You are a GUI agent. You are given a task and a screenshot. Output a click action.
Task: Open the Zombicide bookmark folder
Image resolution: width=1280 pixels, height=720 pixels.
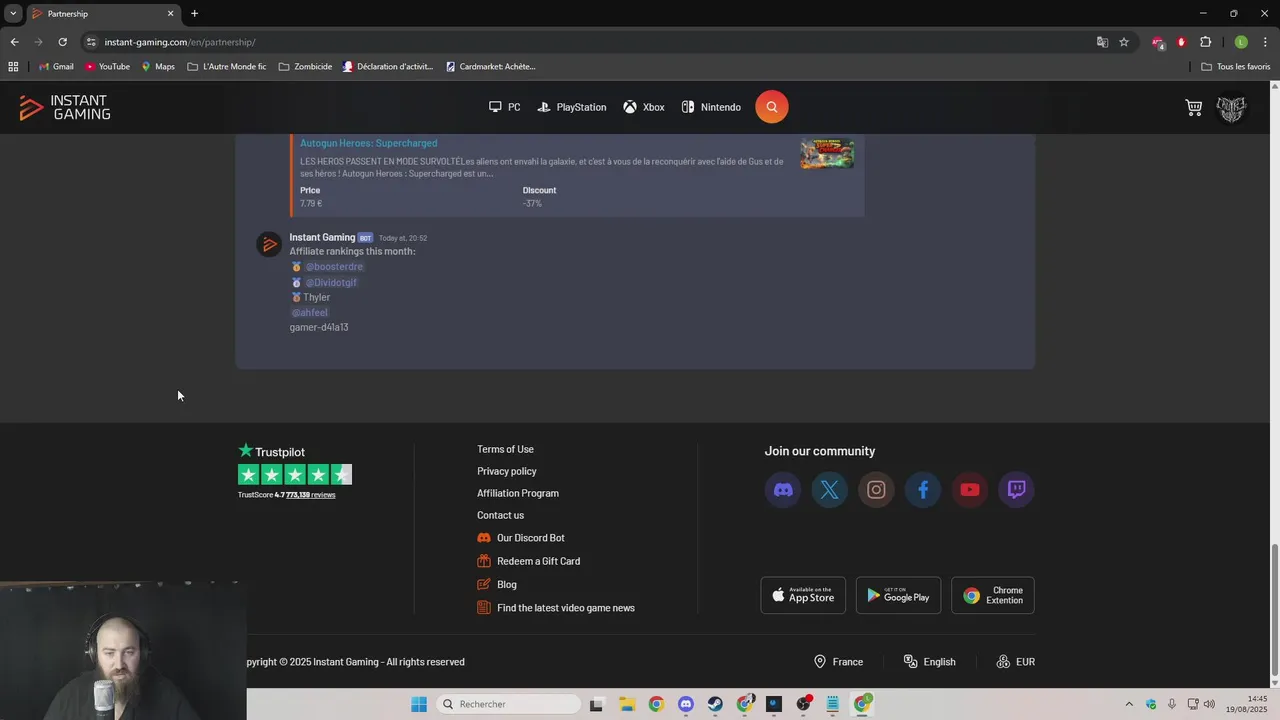305,67
